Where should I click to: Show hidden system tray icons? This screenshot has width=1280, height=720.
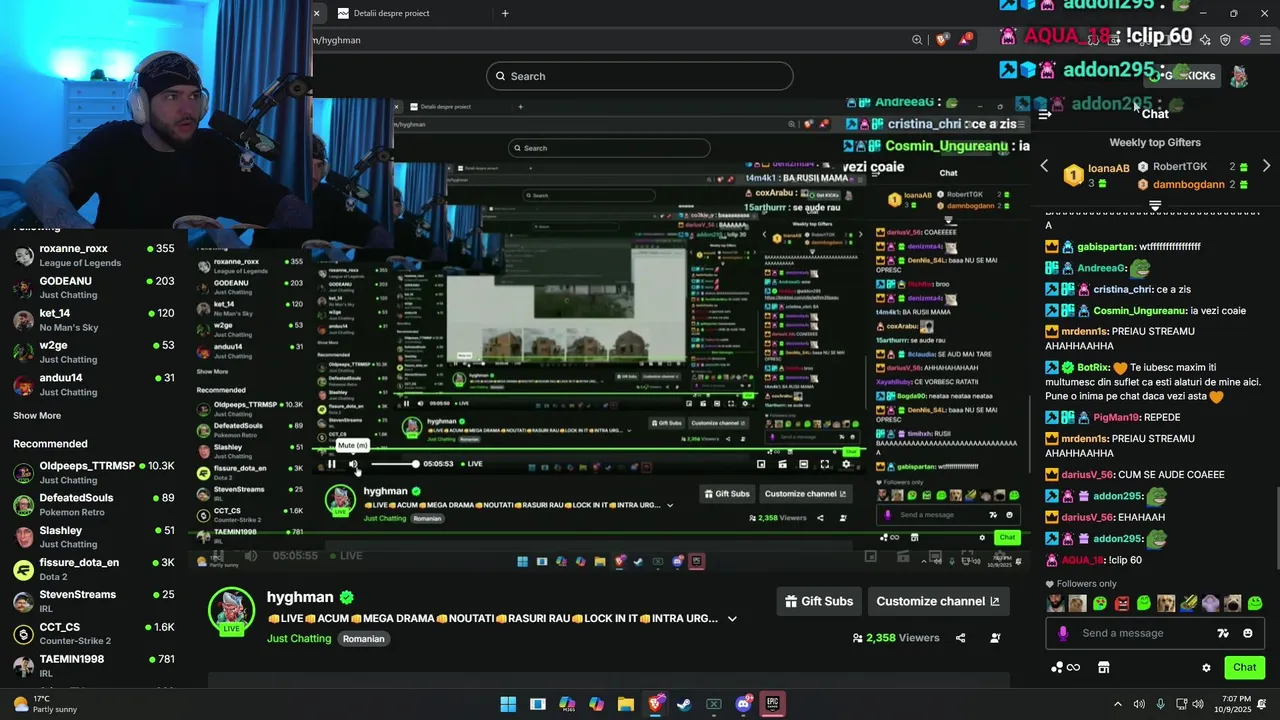(1118, 704)
